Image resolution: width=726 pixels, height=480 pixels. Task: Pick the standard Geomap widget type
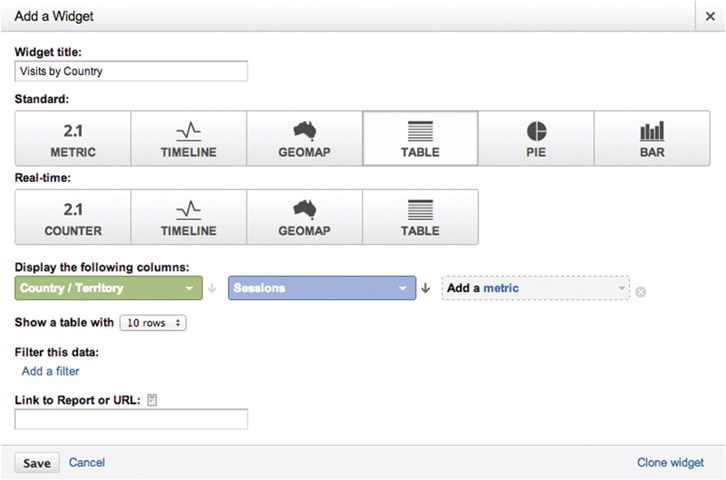coord(304,138)
